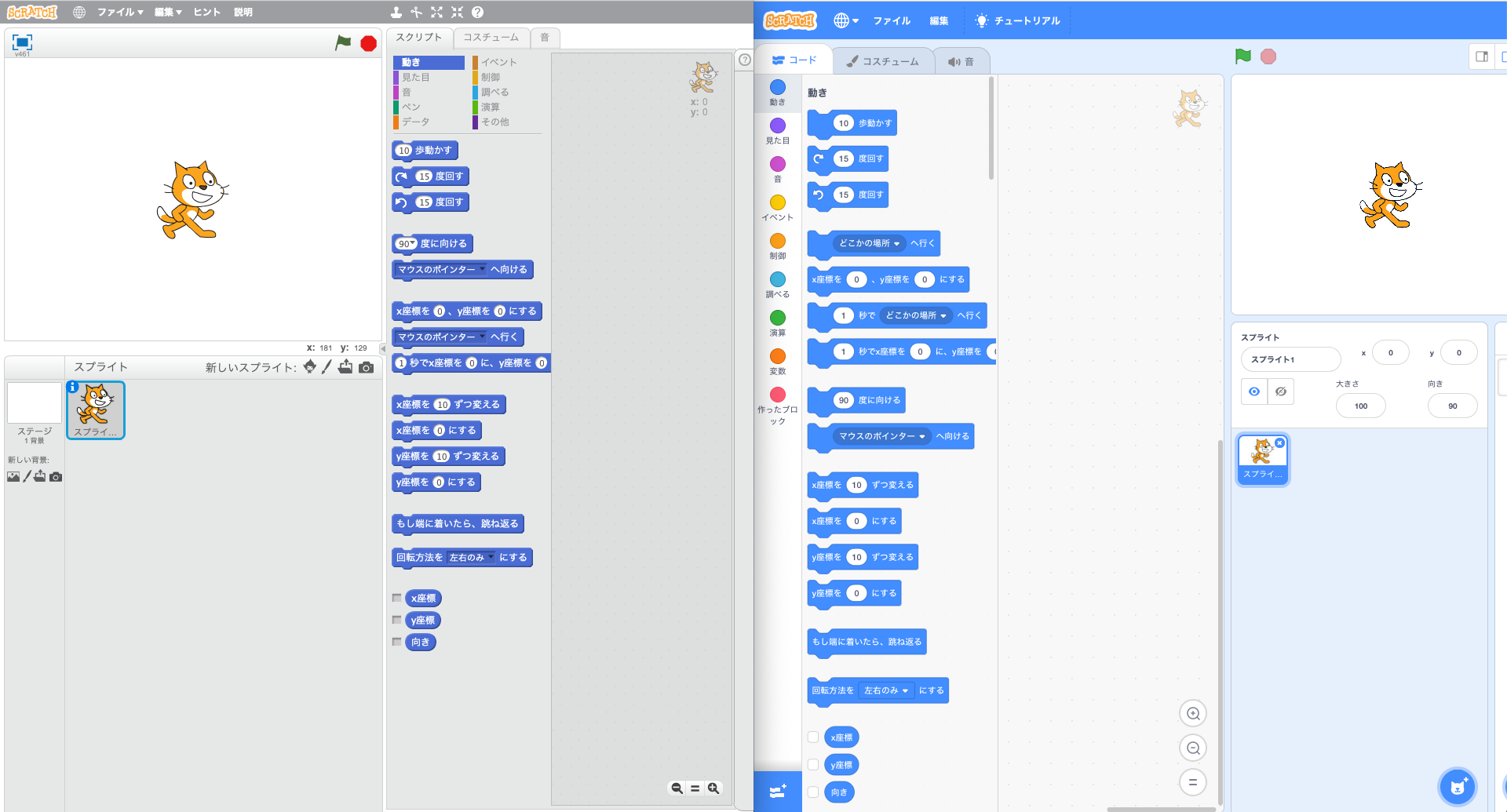Open the チュートリアル button in Scratch 3

pyautogui.click(x=1017, y=20)
